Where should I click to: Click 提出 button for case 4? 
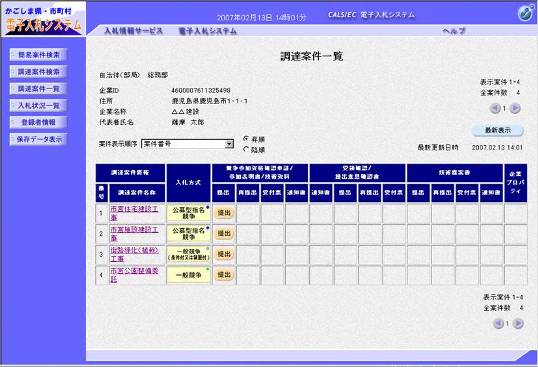[224, 275]
